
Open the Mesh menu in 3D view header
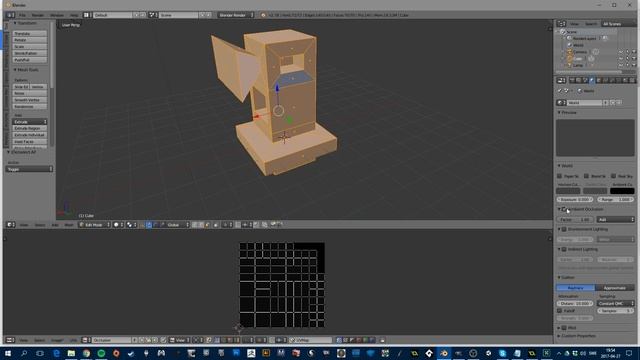(x=69, y=225)
